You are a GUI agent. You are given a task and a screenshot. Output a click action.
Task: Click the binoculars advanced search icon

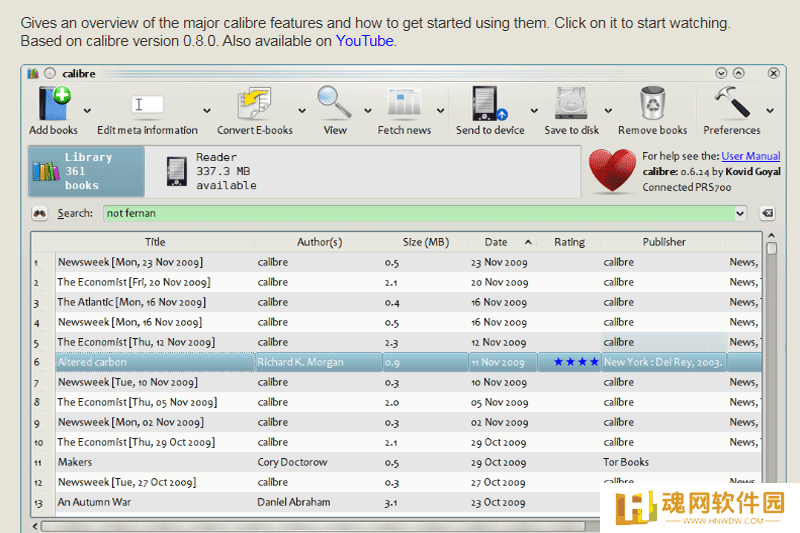(39, 213)
